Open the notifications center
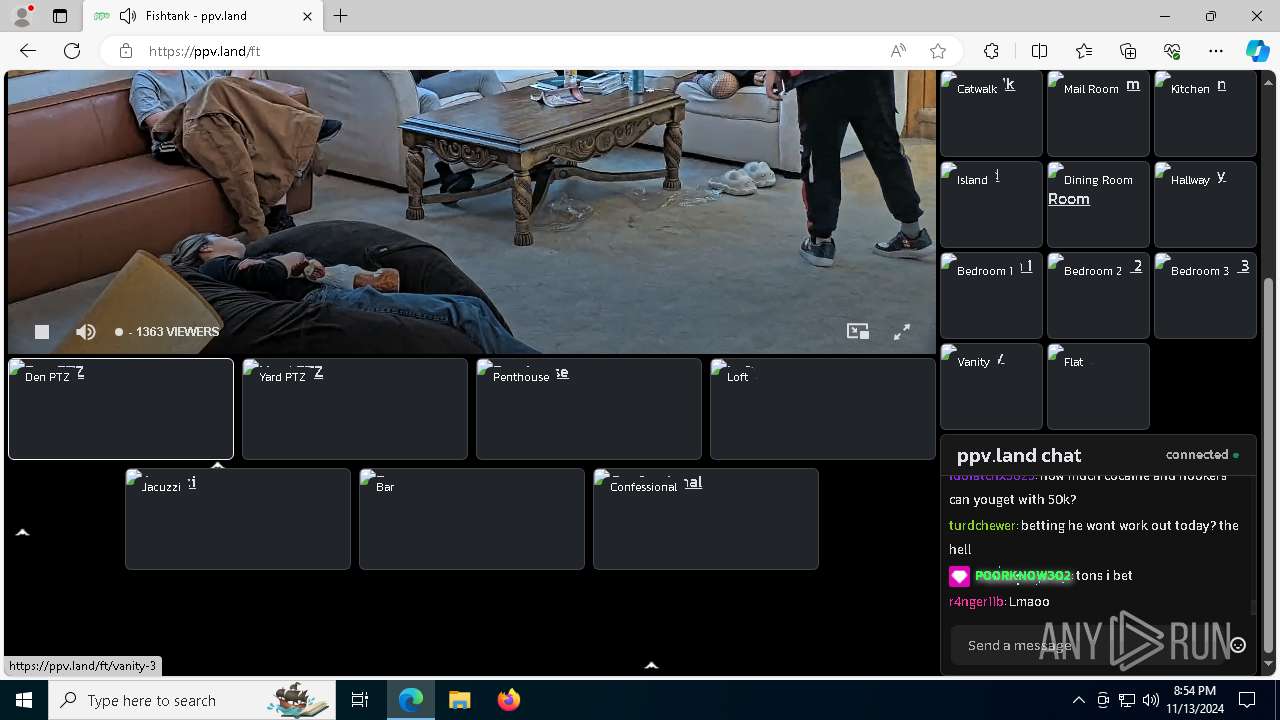 1247,700
